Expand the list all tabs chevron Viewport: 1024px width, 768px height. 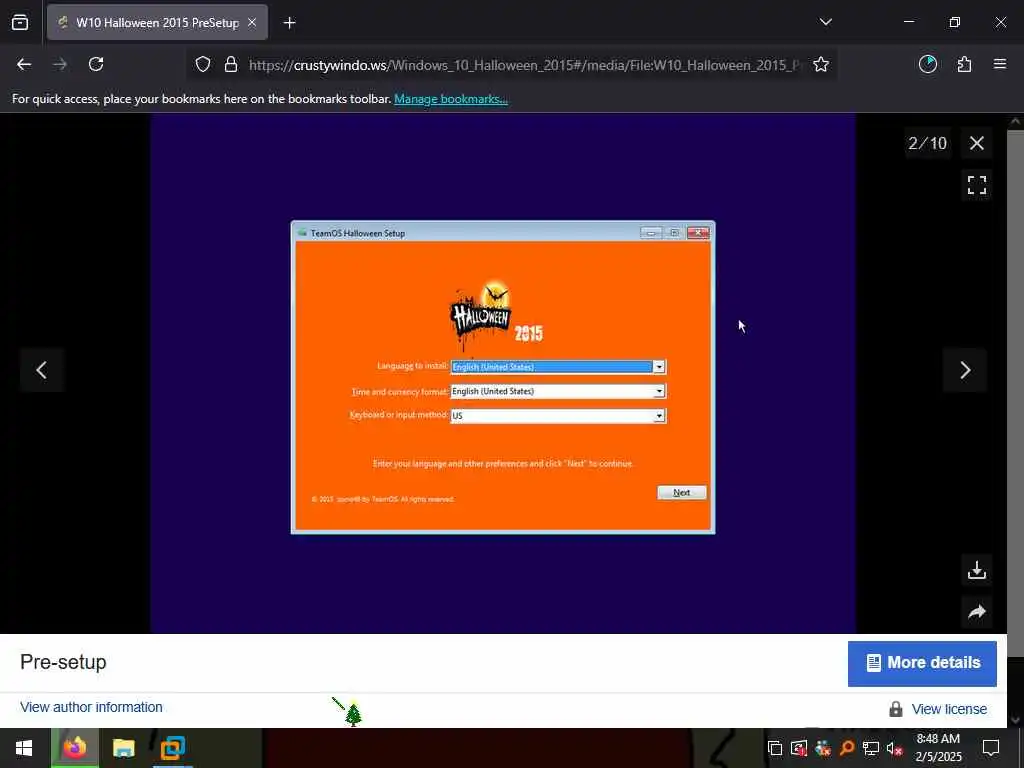[x=825, y=22]
